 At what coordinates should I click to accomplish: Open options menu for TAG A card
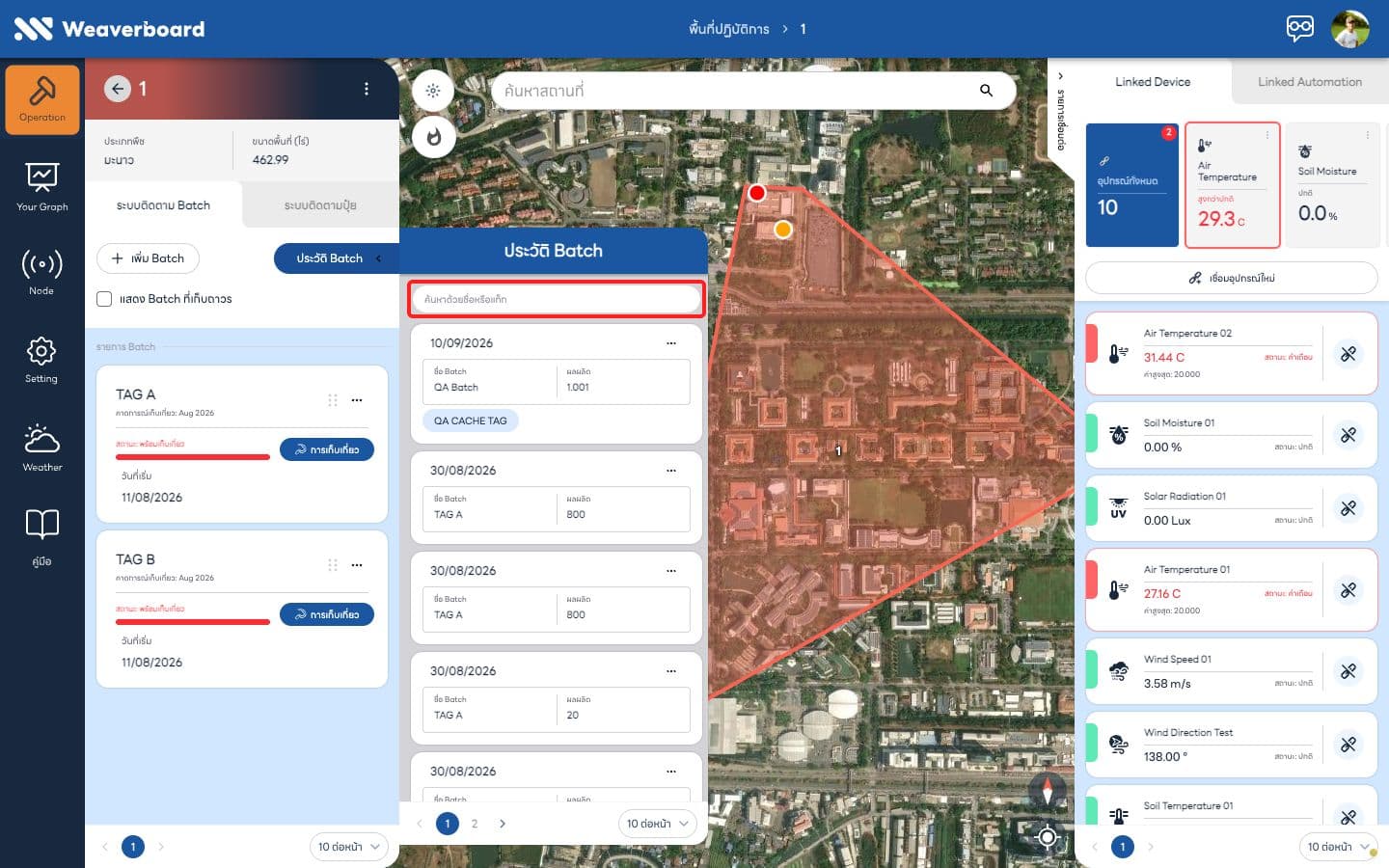(x=357, y=400)
